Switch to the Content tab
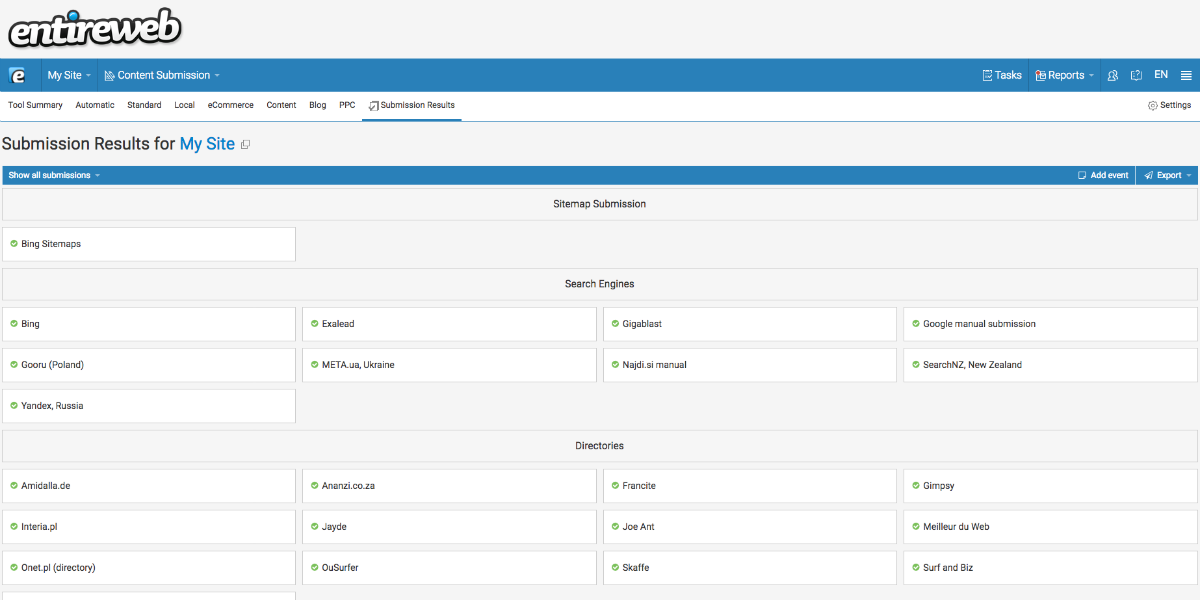Viewport: 1200px width, 600px height. [281, 105]
